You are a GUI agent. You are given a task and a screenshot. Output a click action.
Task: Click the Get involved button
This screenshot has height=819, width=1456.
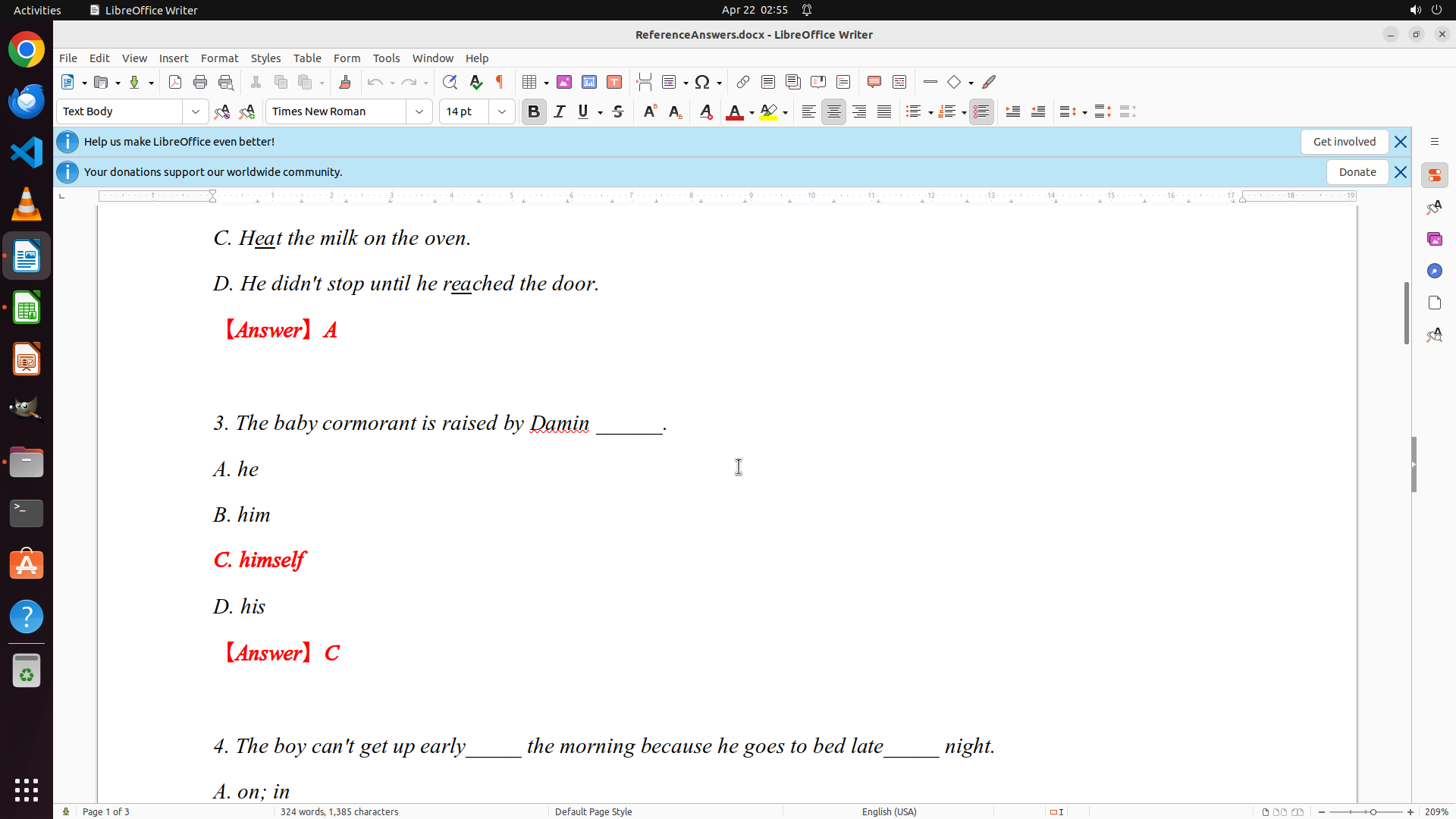[x=1344, y=142]
